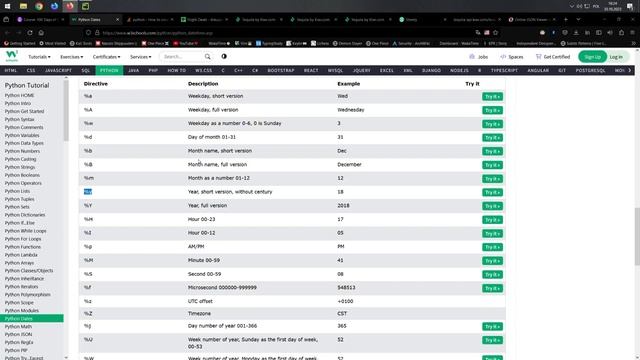The height and width of the screenshot is (360, 640).
Task: Open the Spaces link
Action: pyautogui.click(x=511, y=57)
